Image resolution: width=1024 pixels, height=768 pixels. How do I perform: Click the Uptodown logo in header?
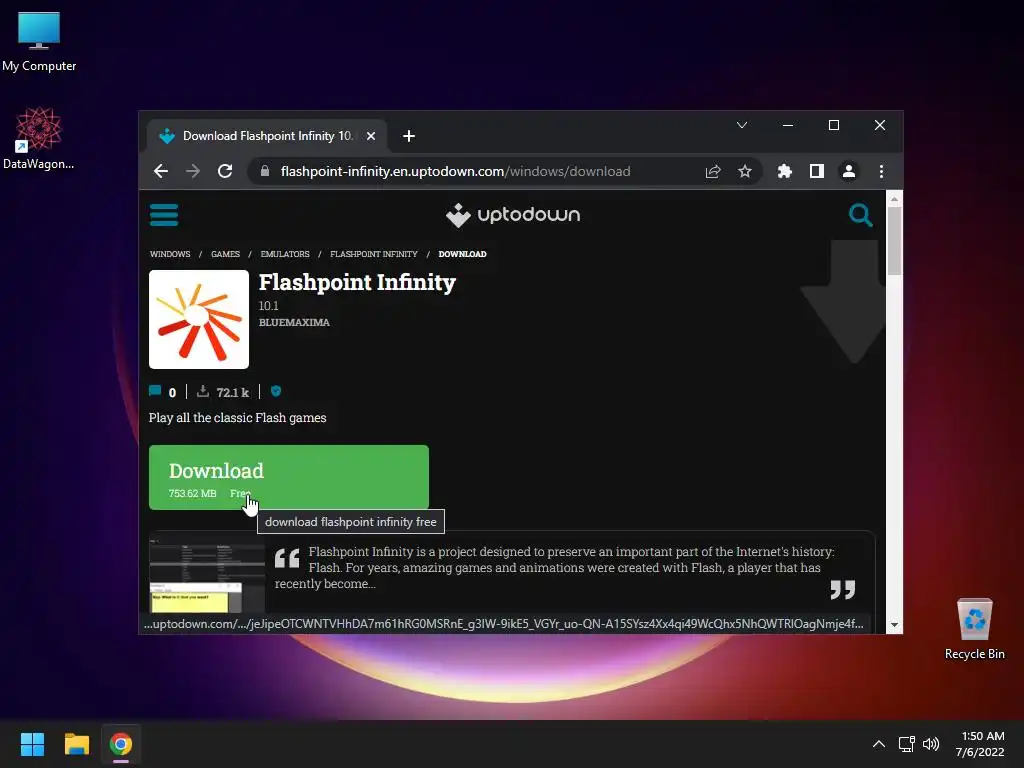[x=513, y=215]
